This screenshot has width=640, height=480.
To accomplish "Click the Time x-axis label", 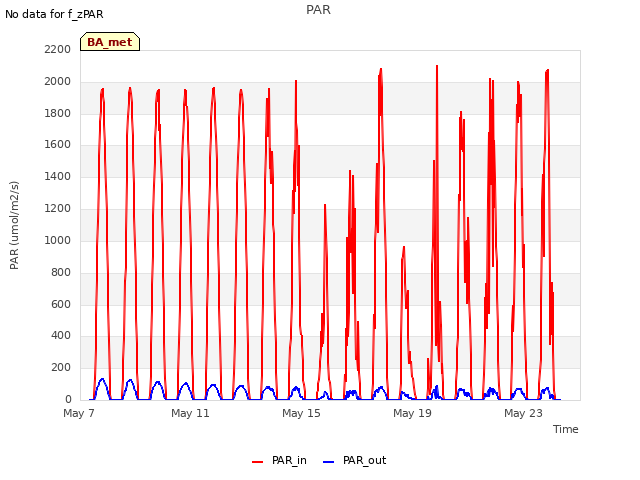I will [565, 429].
